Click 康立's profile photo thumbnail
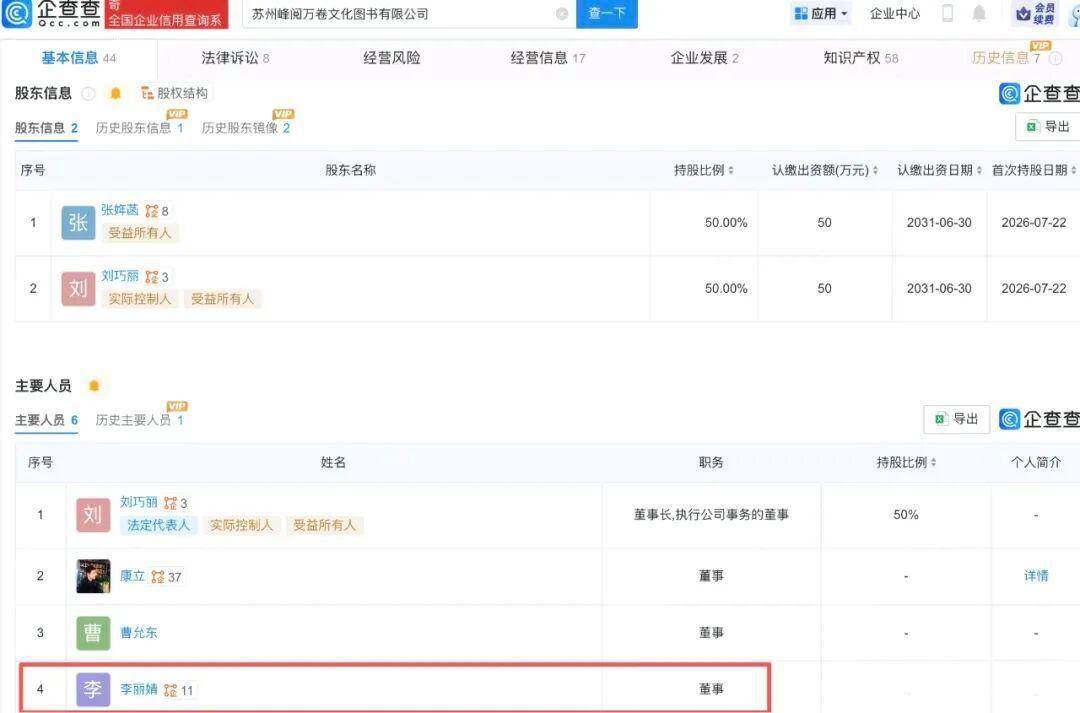1080x713 pixels. tap(93, 576)
